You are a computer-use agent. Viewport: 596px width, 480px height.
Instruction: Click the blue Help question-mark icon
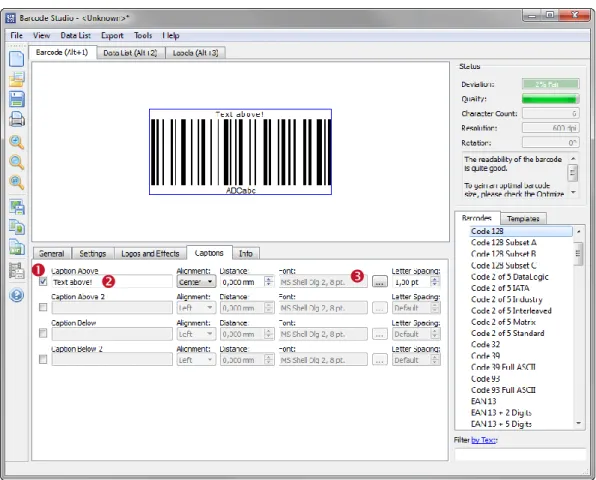point(16,295)
